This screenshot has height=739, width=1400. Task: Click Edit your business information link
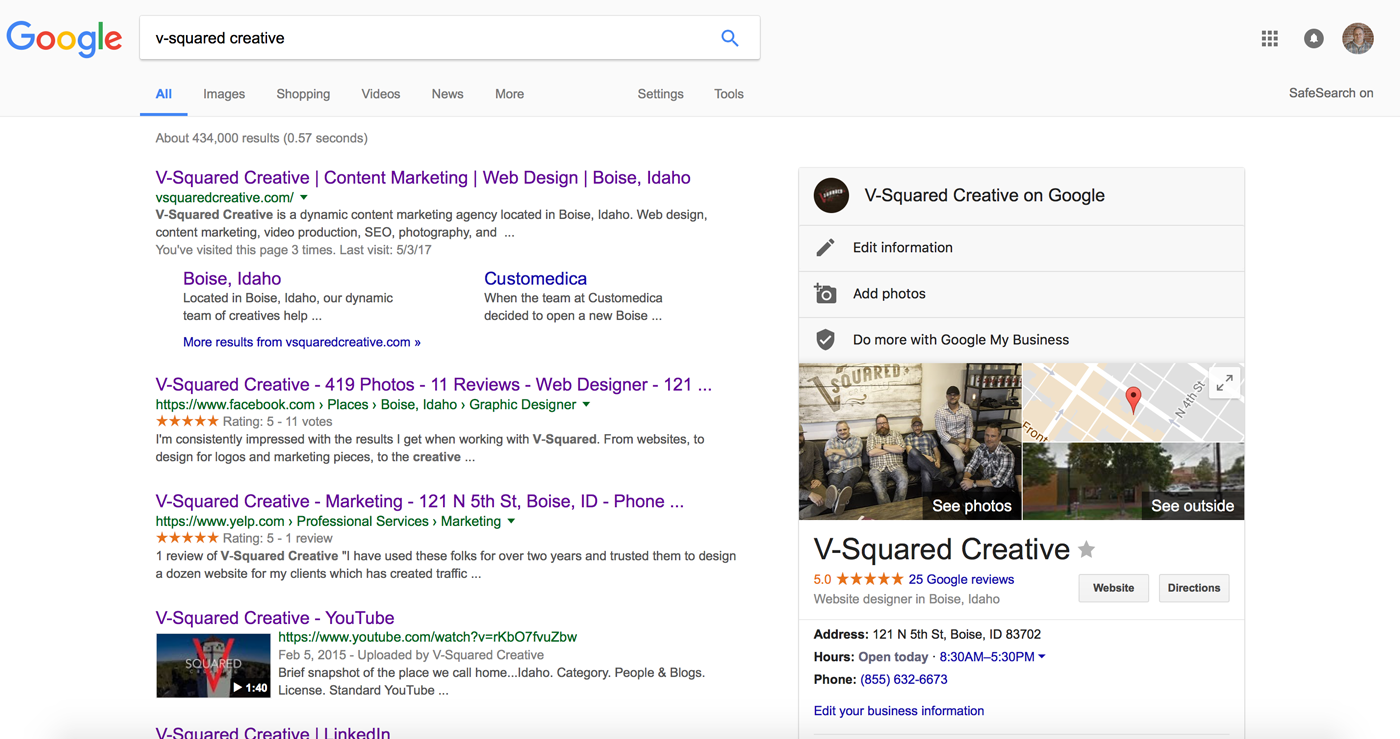click(899, 711)
